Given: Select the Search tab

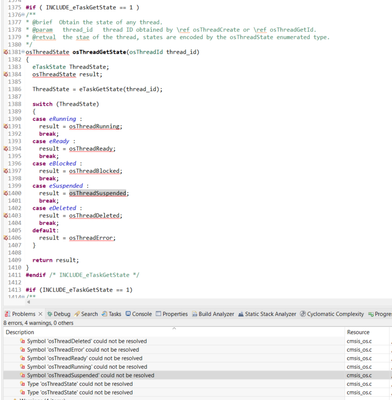Looking at the screenshot, I should click(x=86, y=314).
